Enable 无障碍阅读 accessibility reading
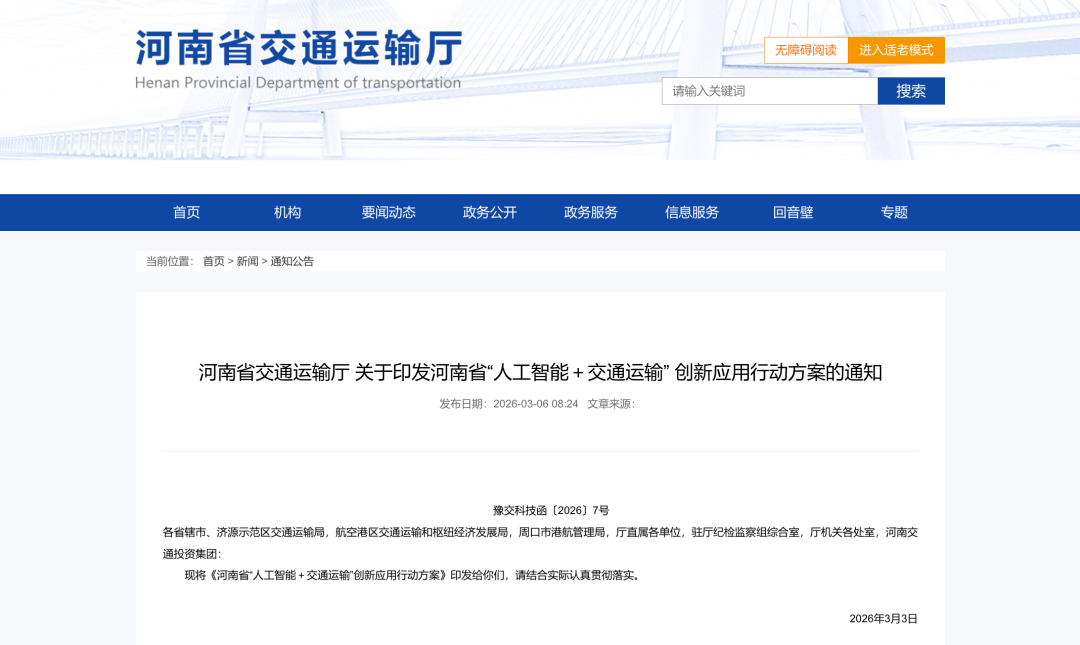 [x=805, y=50]
